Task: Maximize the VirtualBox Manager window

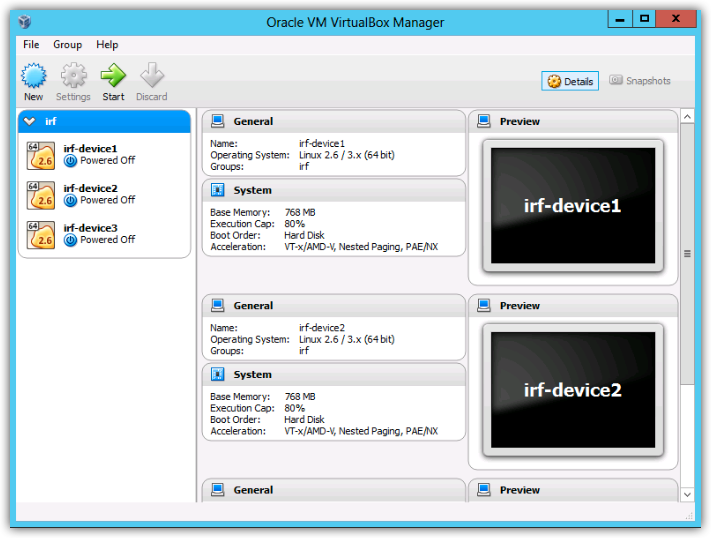Action: 644,19
